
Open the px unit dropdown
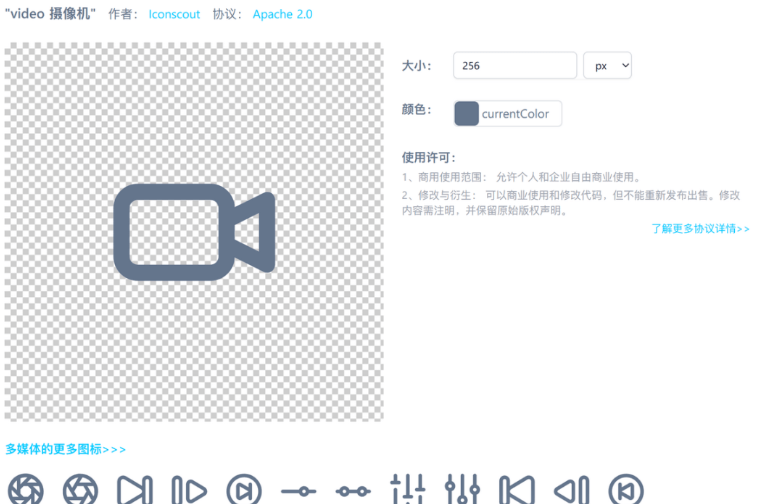[607, 65]
